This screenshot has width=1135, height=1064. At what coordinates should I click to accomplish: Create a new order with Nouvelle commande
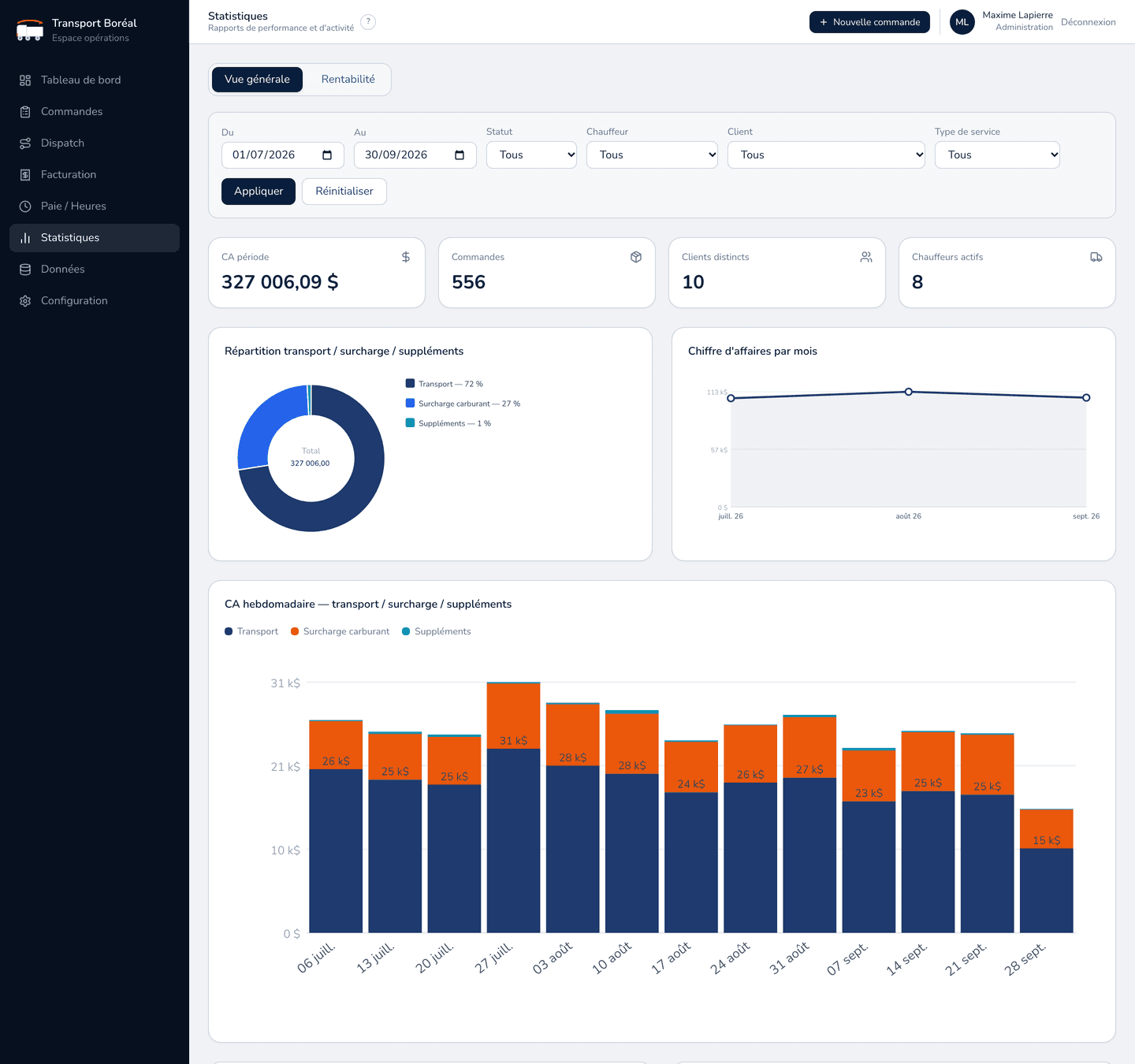click(869, 22)
